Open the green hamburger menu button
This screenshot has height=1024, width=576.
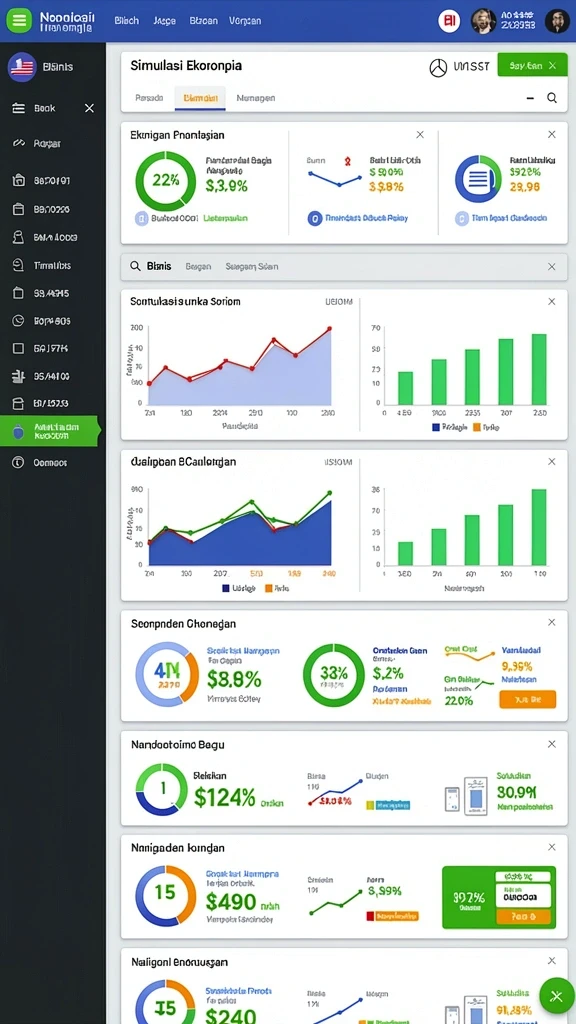click(x=20, y=20)
